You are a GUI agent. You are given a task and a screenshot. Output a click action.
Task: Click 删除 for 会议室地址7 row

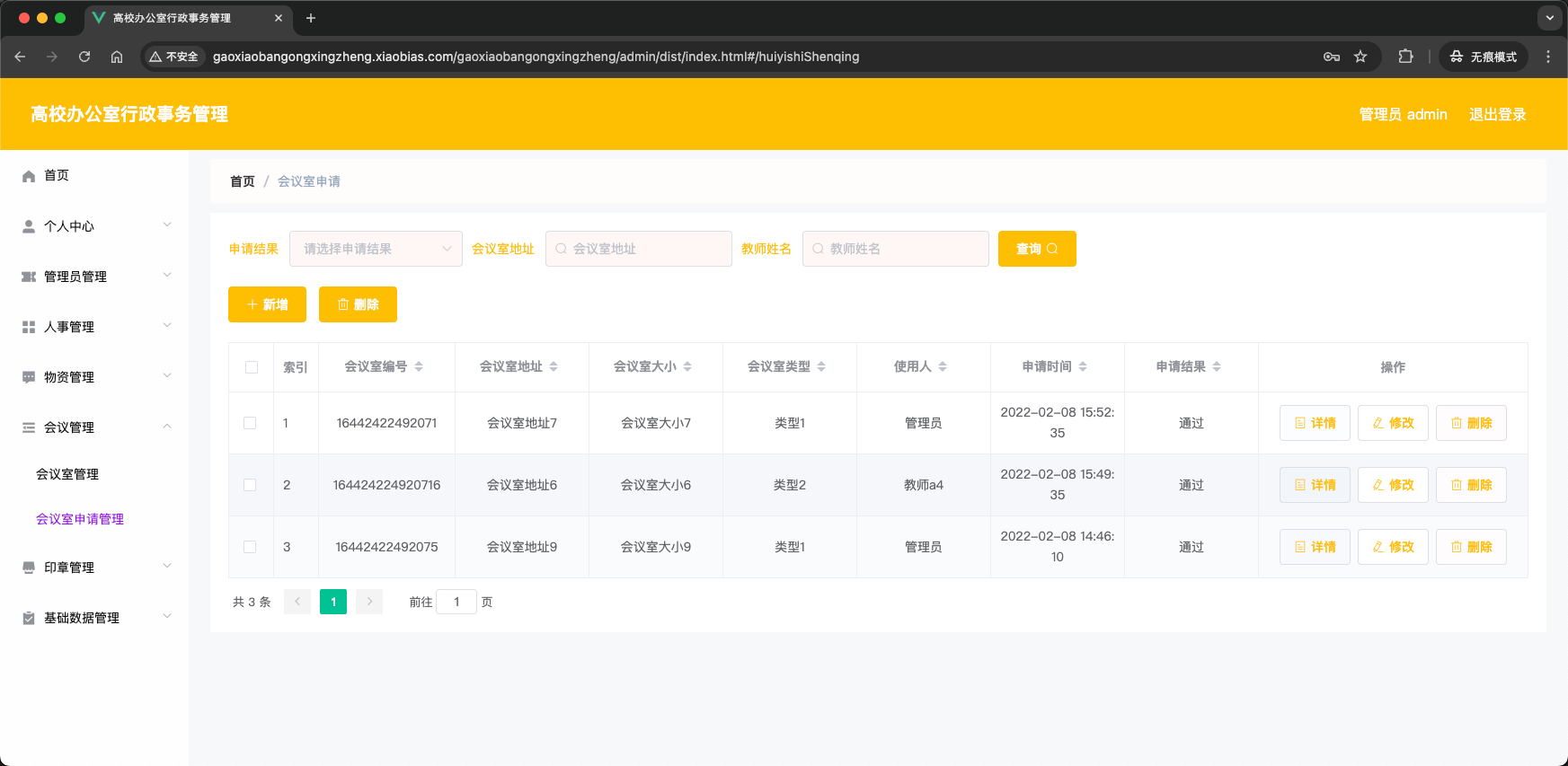pyautogui.click(x=1471, y=423)
